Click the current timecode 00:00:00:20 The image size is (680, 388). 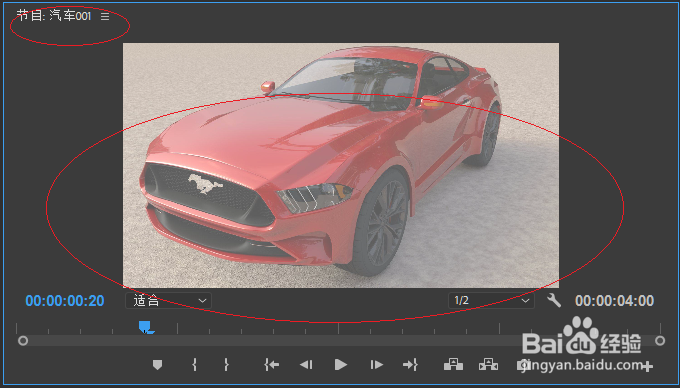pyautogui.click(x=65, y=301)
